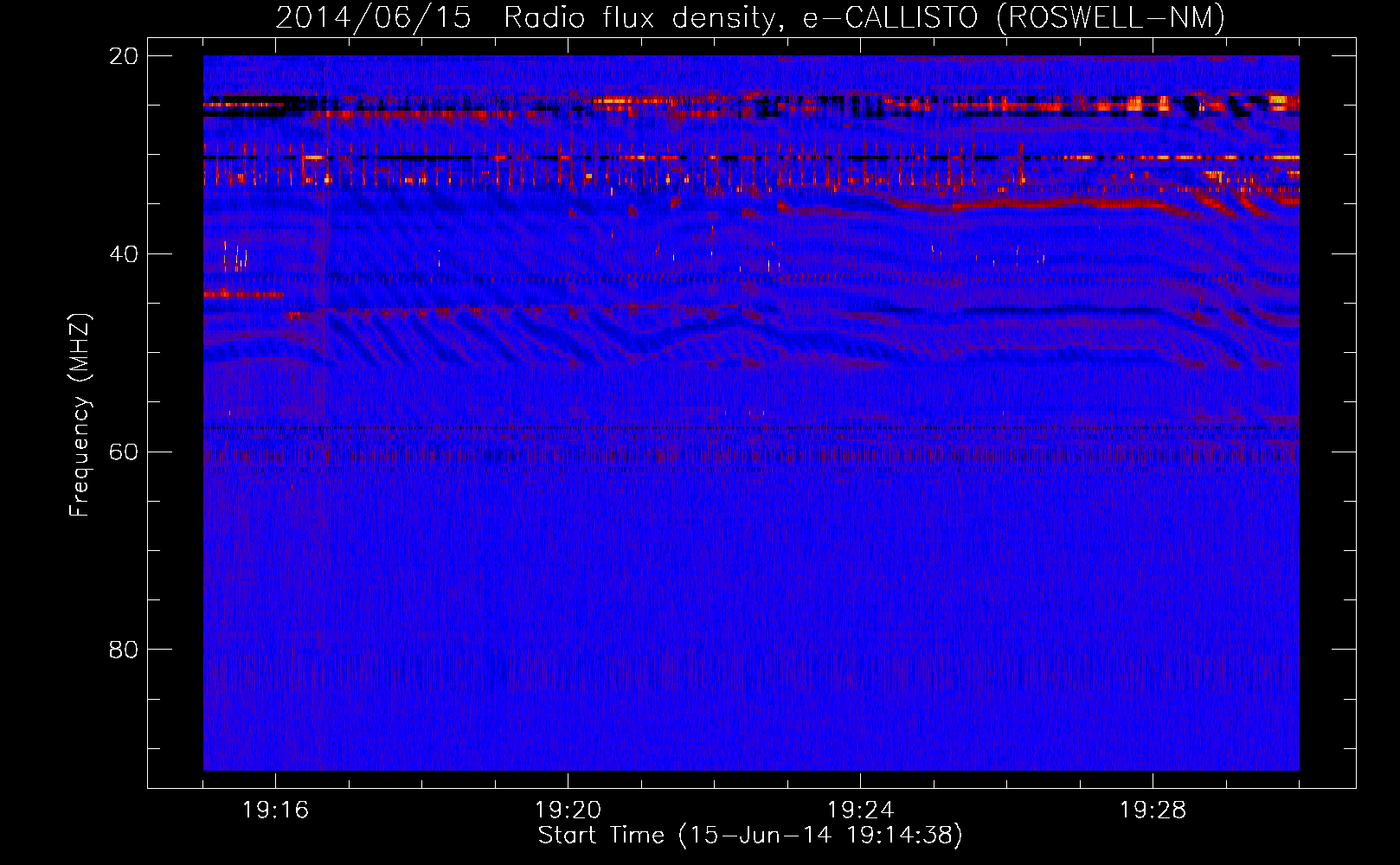Click the plot title 'Radio flux density, e-CALLISTO (ROSWELL-NM)'
Screen dimensions: 1400x865
(864, 17)
